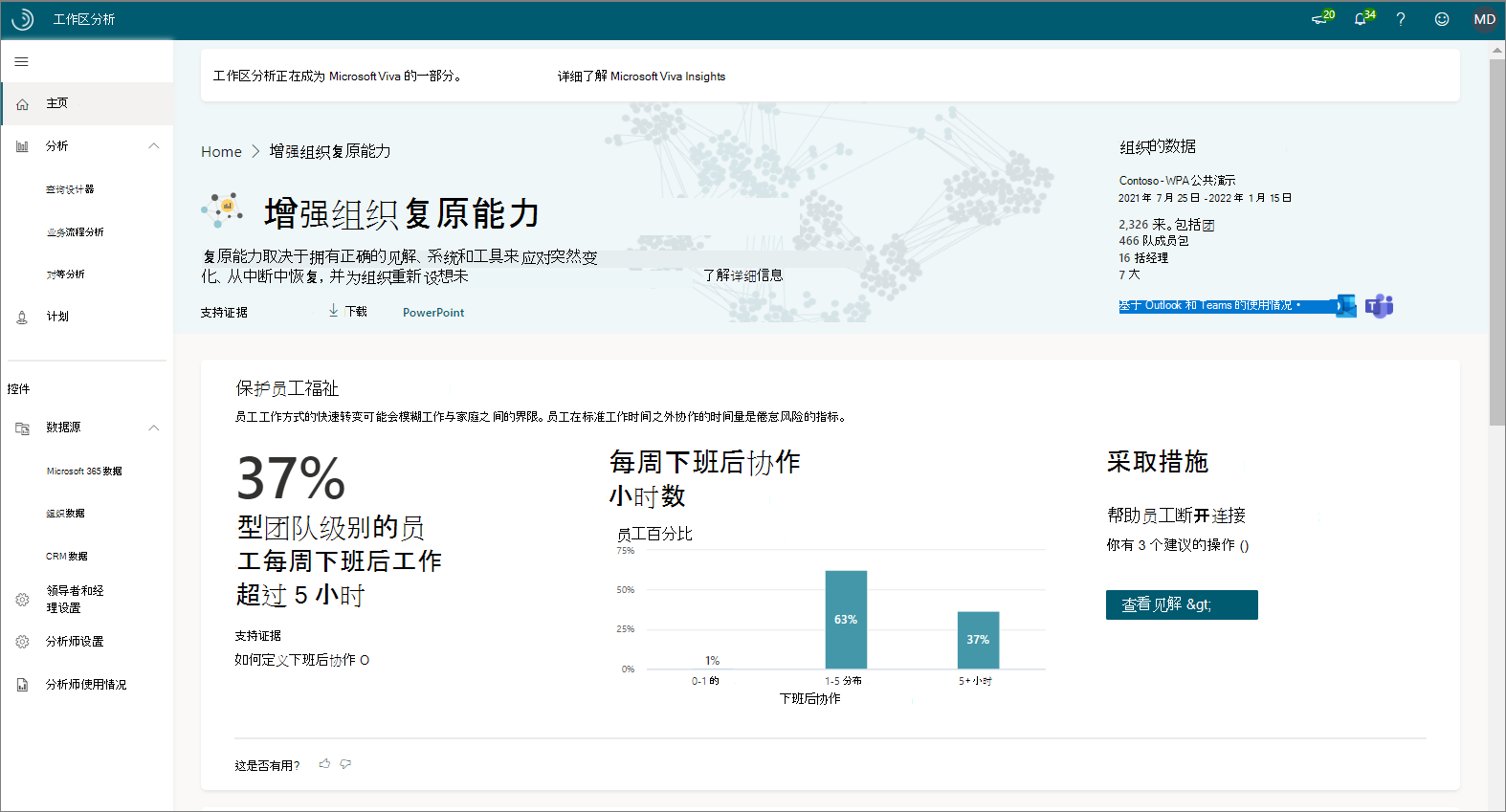
Task: Click the 16 括经理 text
Action: 1143,258
